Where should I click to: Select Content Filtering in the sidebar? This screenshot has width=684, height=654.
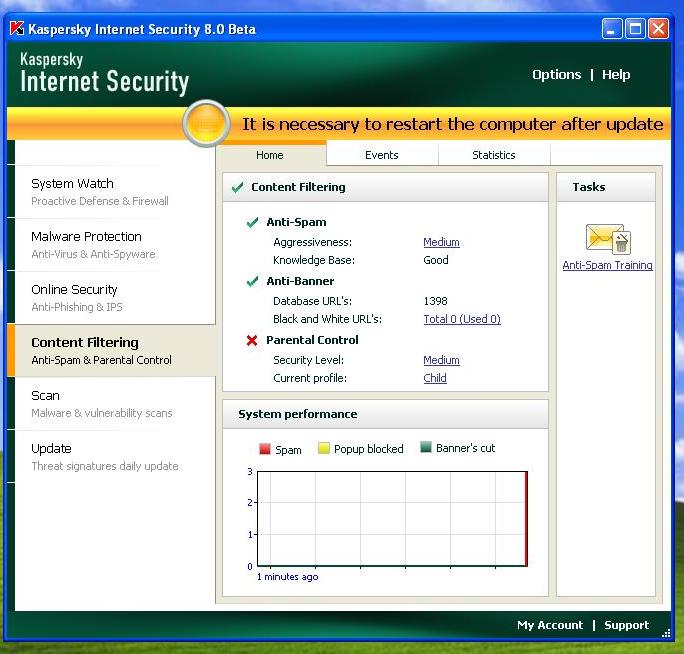(114, 351)
